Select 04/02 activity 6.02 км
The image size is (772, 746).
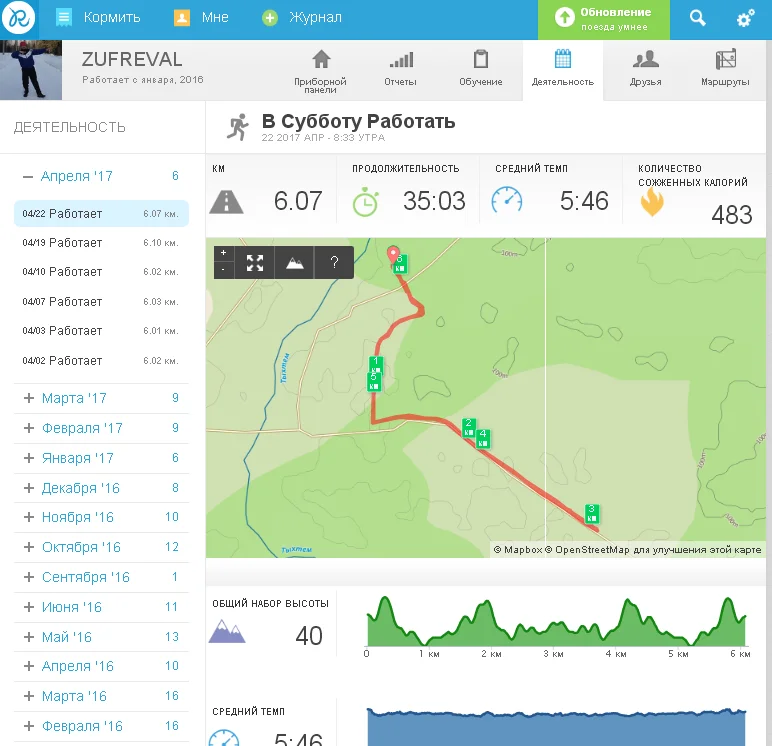[101, 361]
